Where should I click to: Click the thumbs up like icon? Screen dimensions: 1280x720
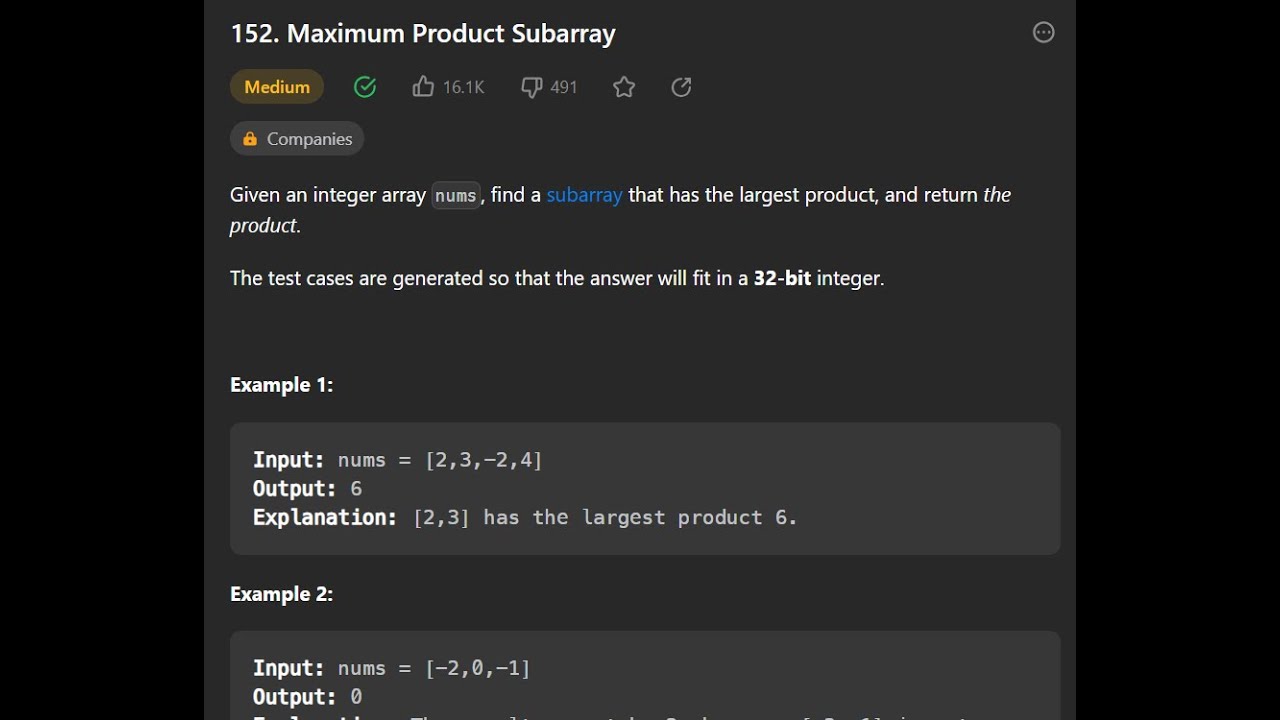pyautogui.click(x=423, y=87)
